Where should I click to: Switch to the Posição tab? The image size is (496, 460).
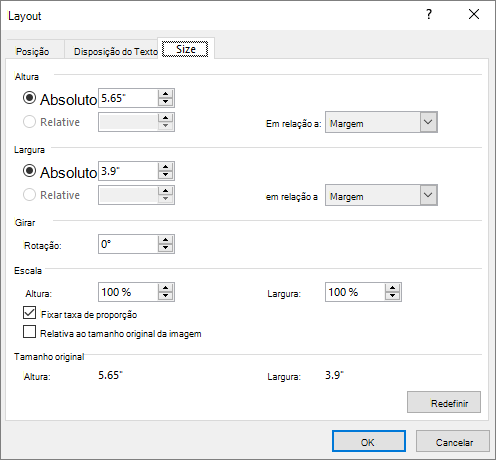click(x=33, y=52)
